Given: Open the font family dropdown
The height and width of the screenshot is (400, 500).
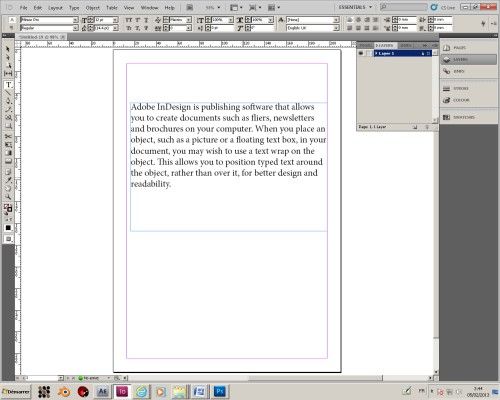Looking at the screenshot, I should click(76, 20).
